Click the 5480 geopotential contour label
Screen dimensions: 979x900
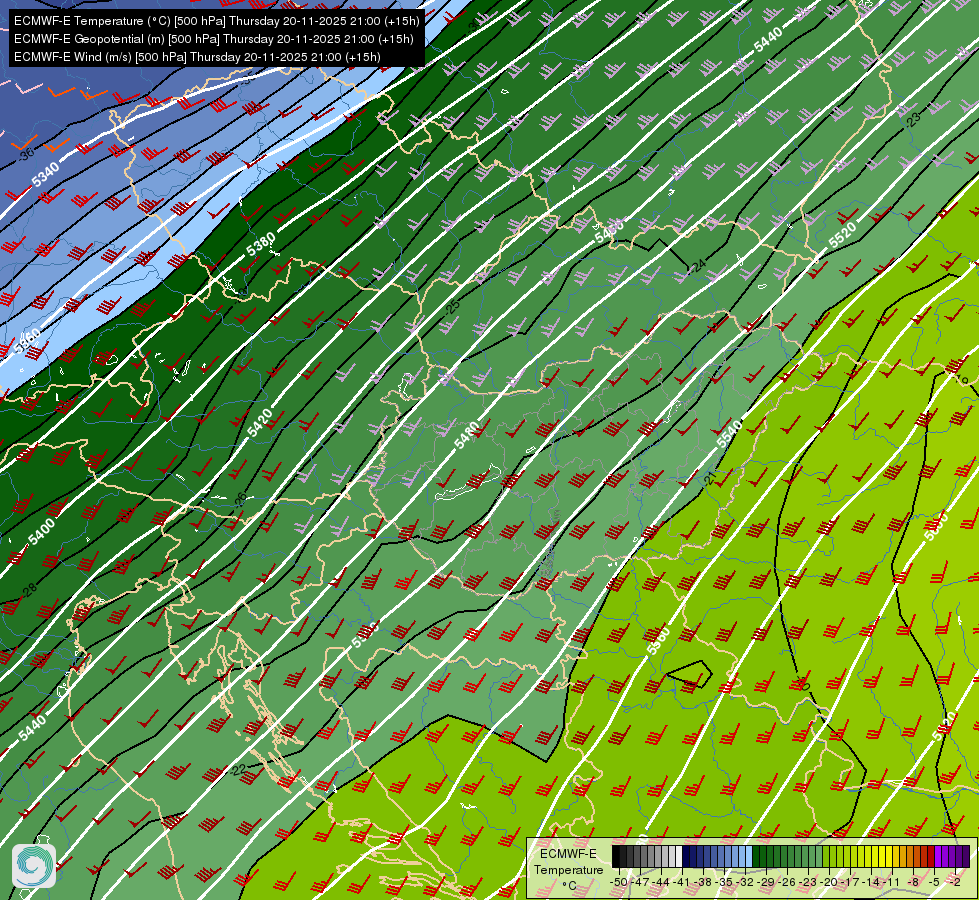466,435
